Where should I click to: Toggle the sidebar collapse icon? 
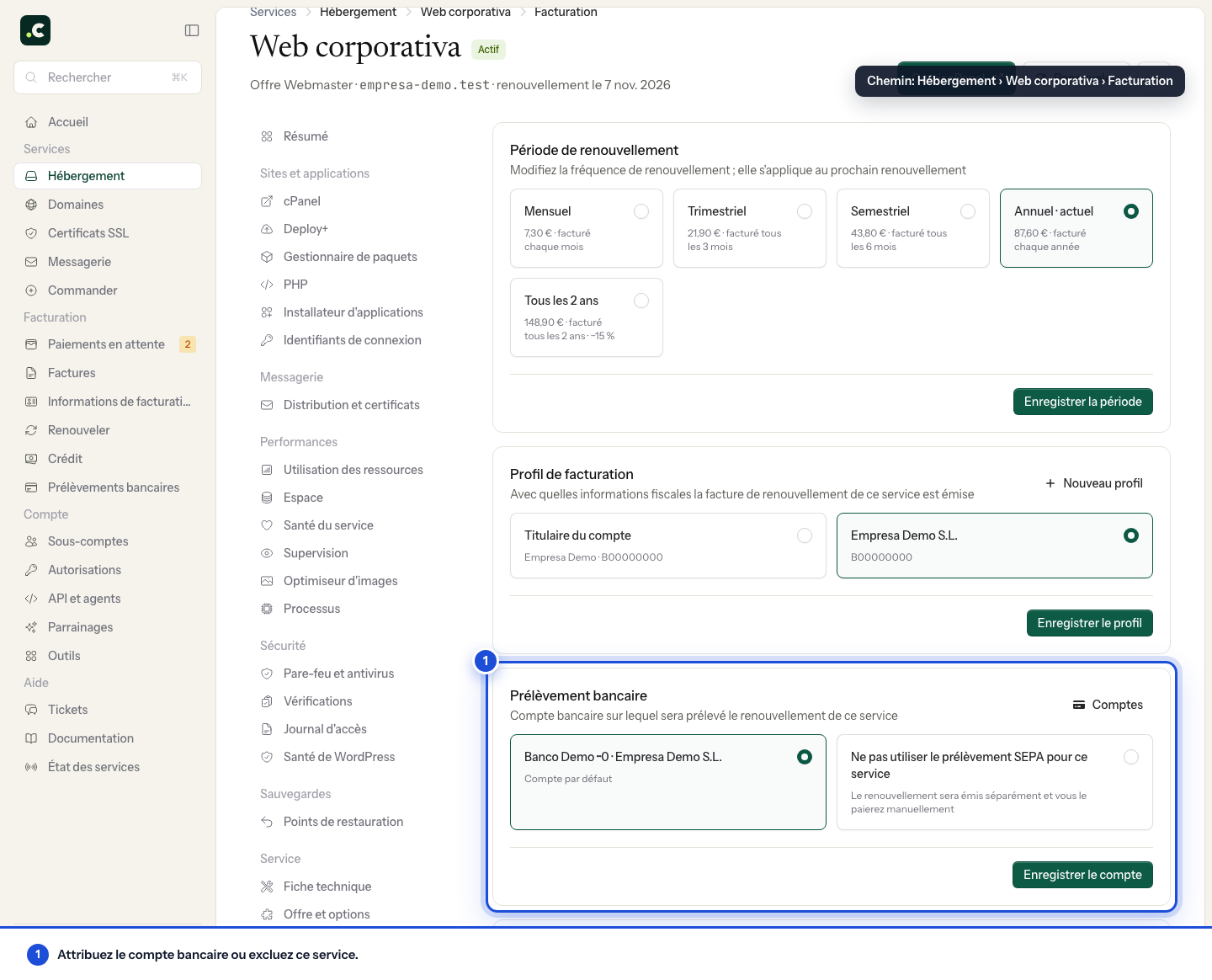[x=192, y=30]
